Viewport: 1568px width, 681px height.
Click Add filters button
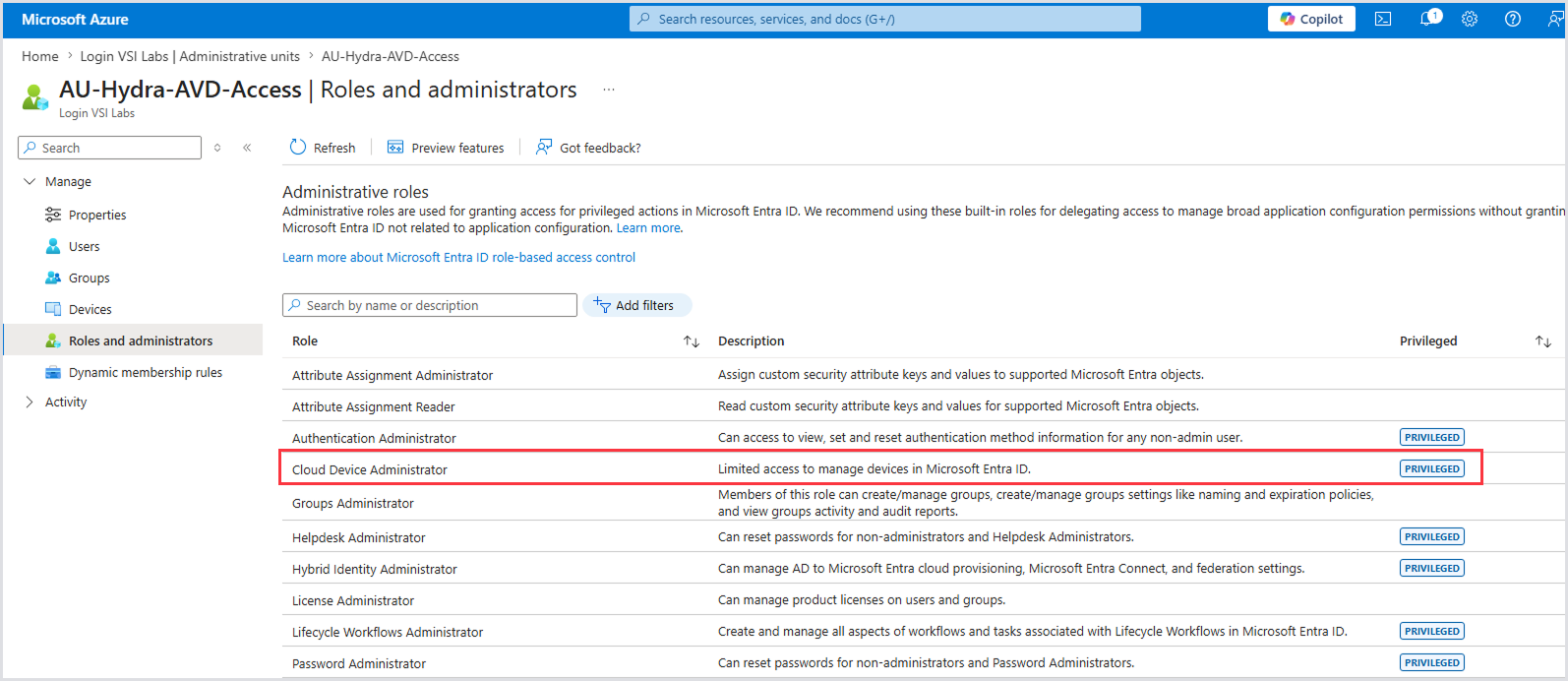[637, 305]
